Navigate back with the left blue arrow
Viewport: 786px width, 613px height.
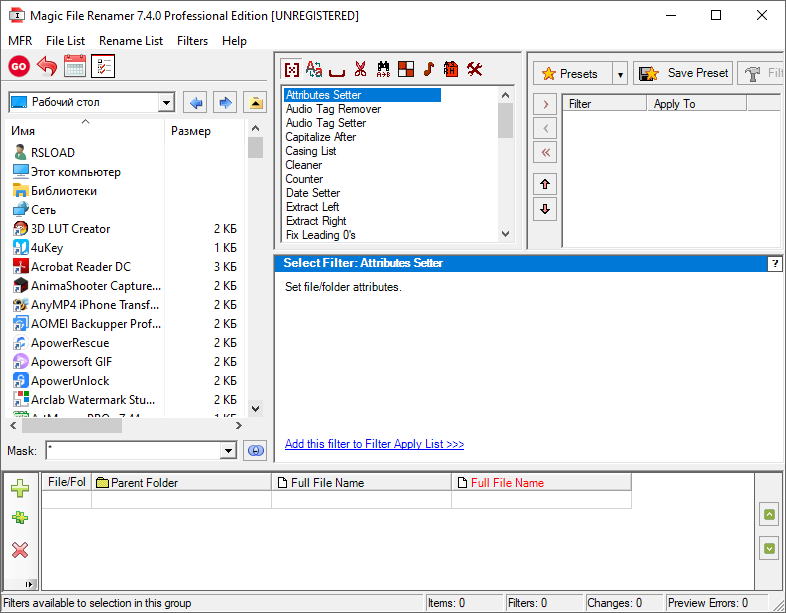coord(195,103)
